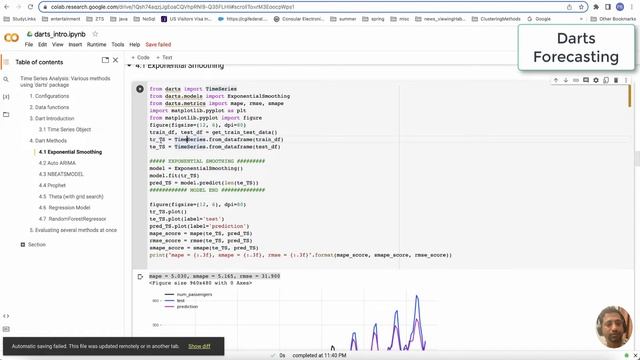This screenshot has height=360, width=640.
Task: Jump to 5. Evaluating several methods at once
Action: coord(73,230)
